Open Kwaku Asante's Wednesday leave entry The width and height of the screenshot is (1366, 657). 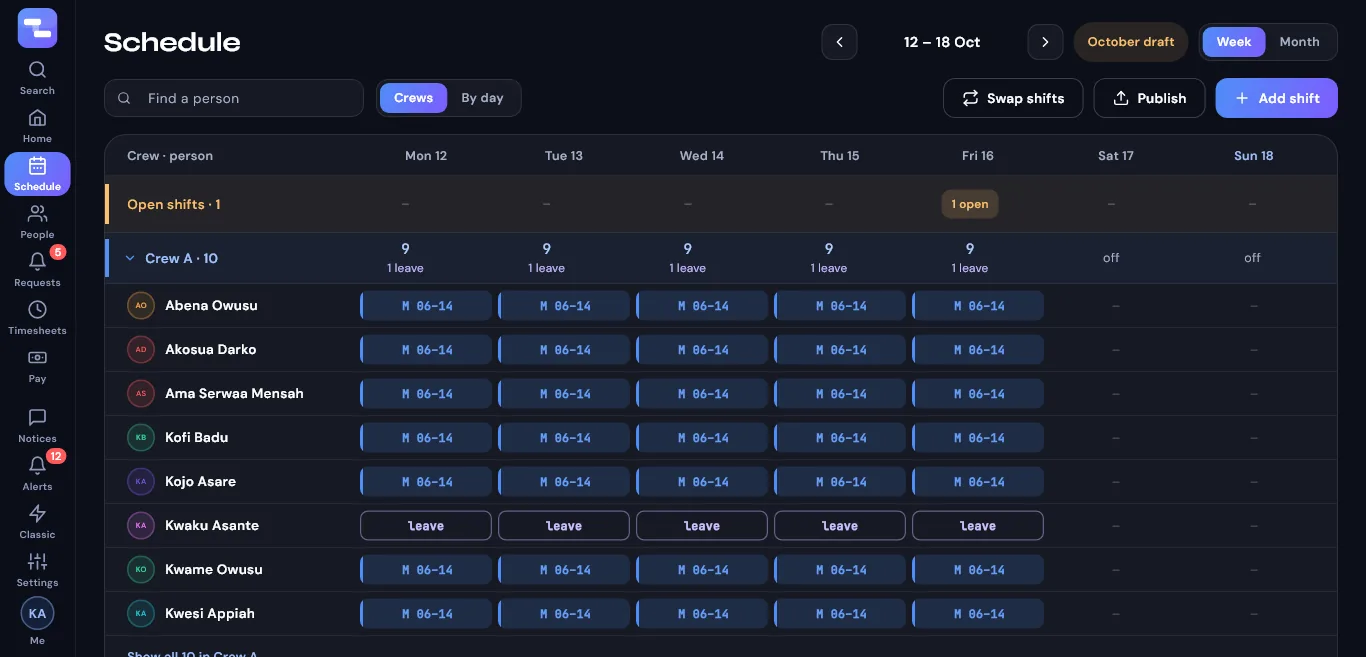coord(702,526)
